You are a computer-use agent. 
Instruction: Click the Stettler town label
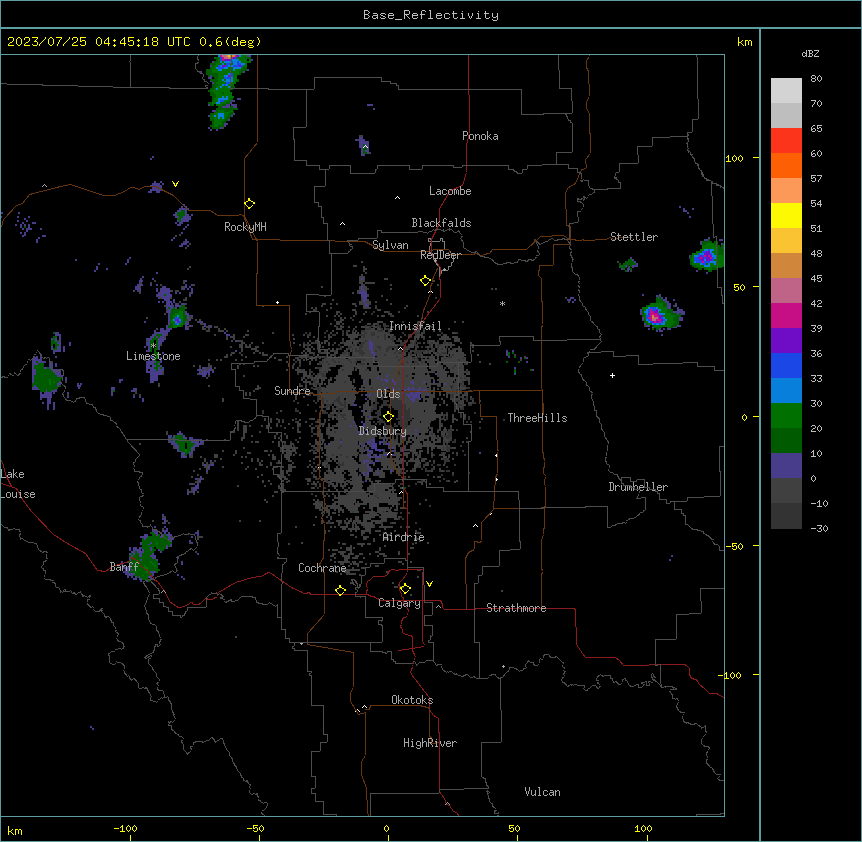pos(634,237)
